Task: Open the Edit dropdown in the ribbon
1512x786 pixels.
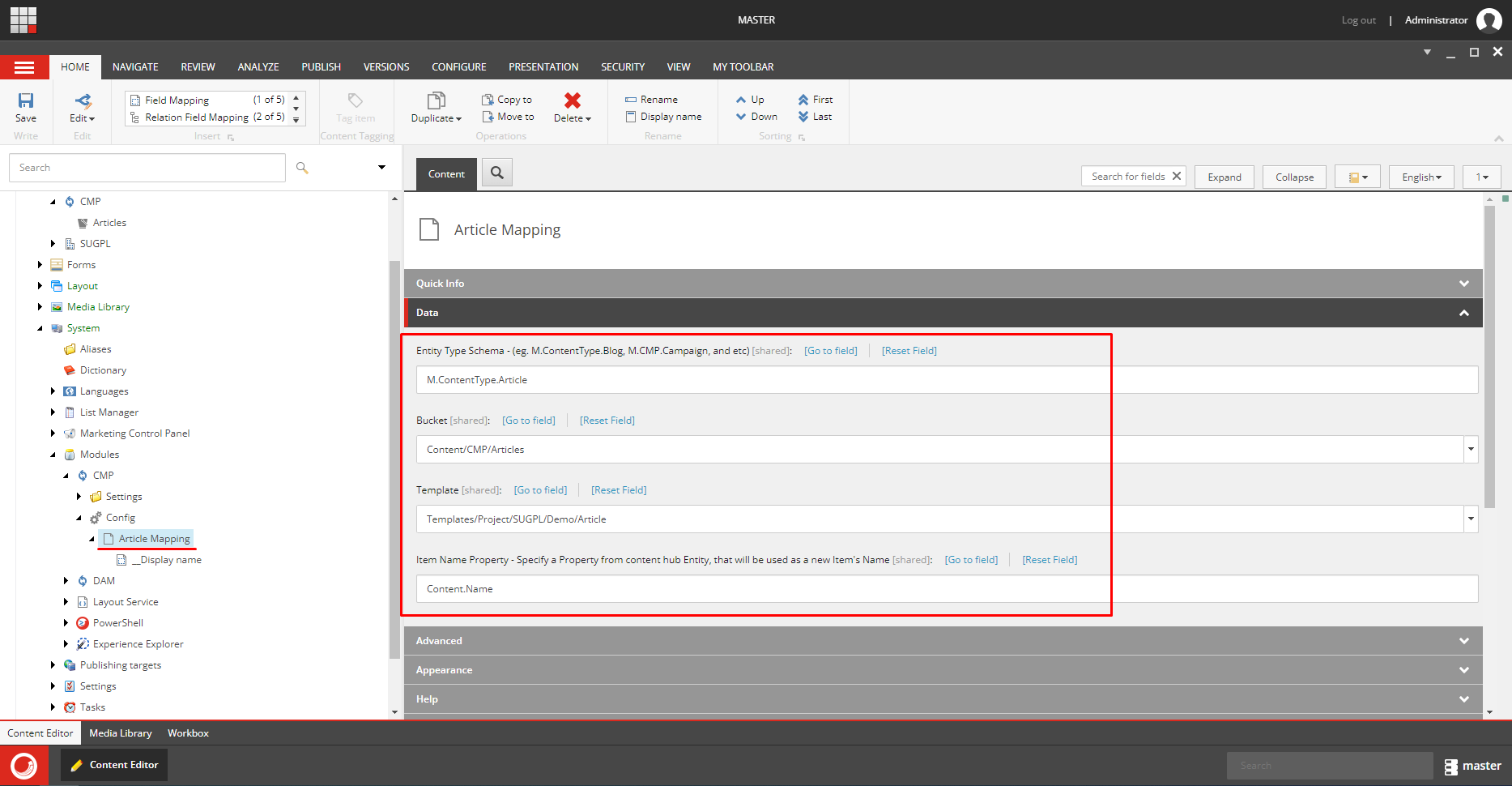Action: point(83,118)
